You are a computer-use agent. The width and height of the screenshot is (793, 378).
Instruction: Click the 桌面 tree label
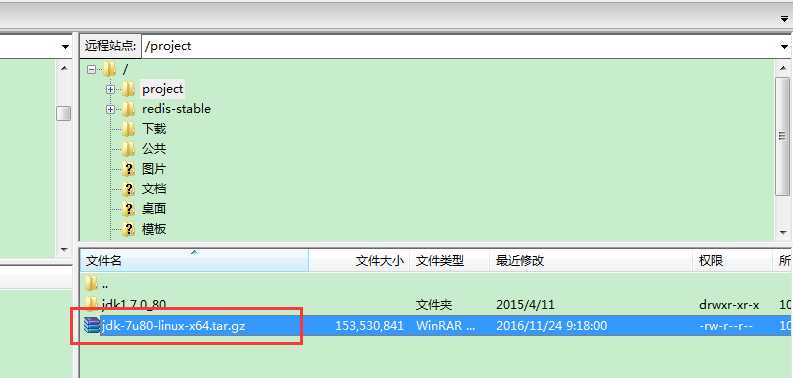pos(154,209)
